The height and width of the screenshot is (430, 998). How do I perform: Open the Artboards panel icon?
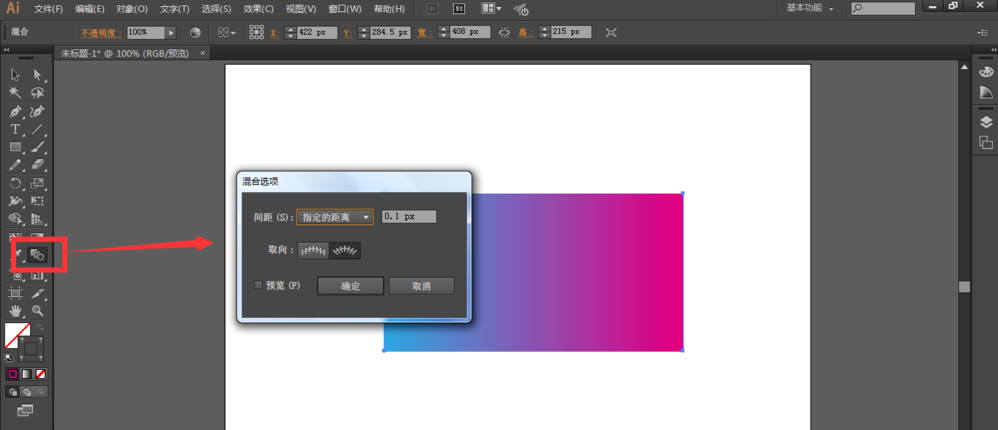[x=985, y=142]
